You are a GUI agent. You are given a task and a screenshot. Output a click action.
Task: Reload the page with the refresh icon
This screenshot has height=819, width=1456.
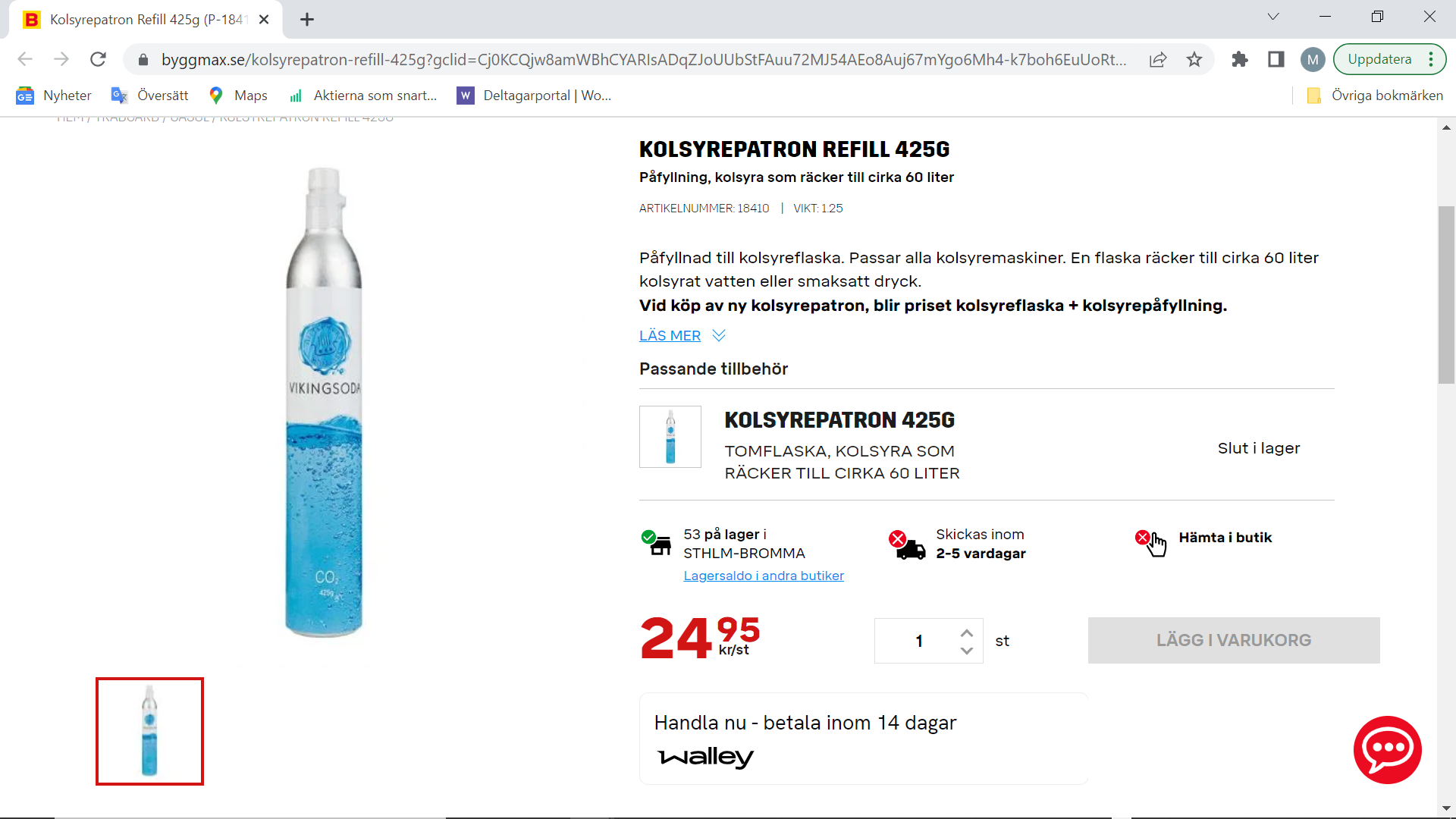click(98, 59)
